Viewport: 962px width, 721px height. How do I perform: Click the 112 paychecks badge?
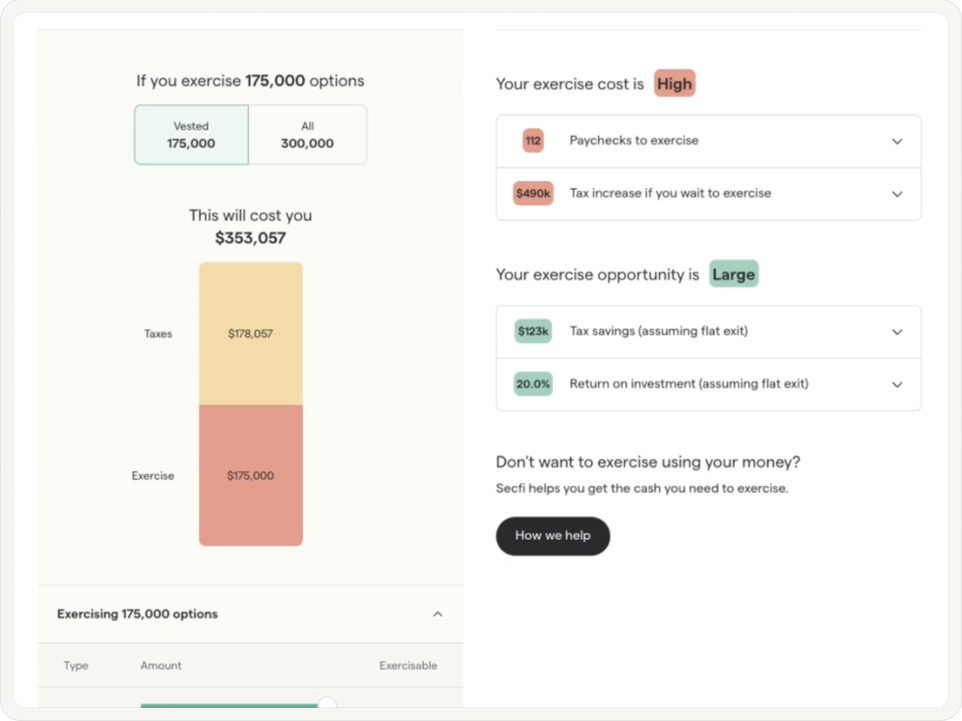click(x=533, y=141)
